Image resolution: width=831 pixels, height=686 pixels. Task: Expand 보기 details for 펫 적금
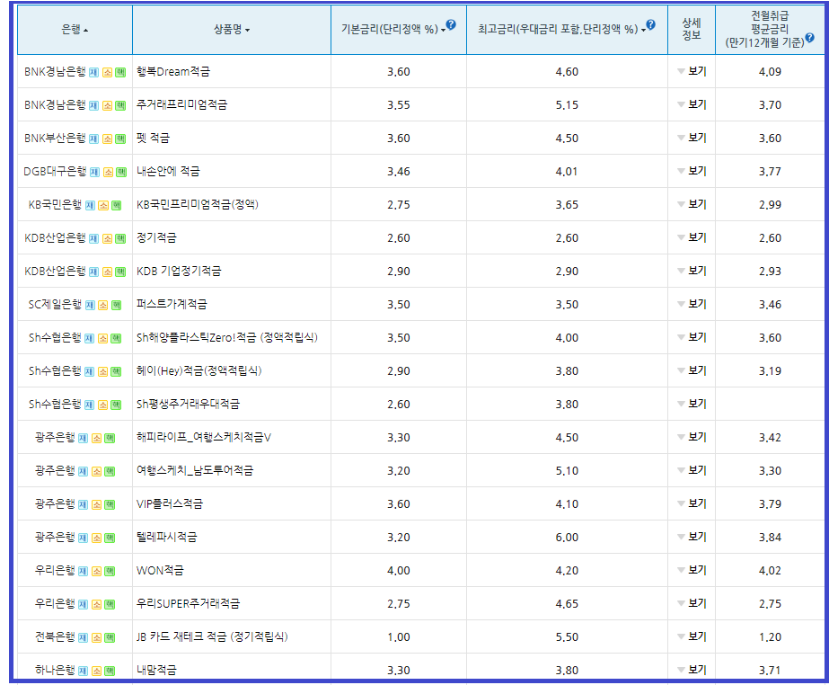[x=692, y=138]
